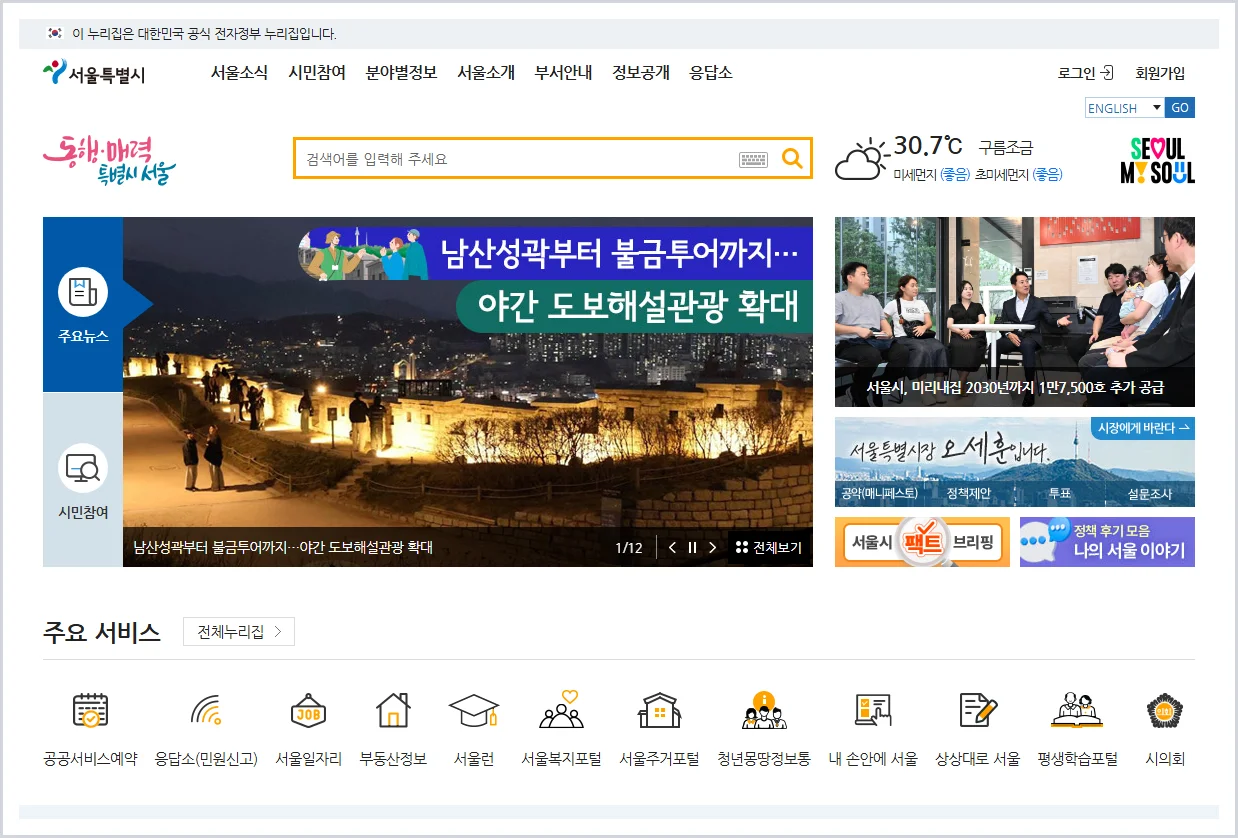Open 서울복지포털 people with heart icon

pos(561,709)
